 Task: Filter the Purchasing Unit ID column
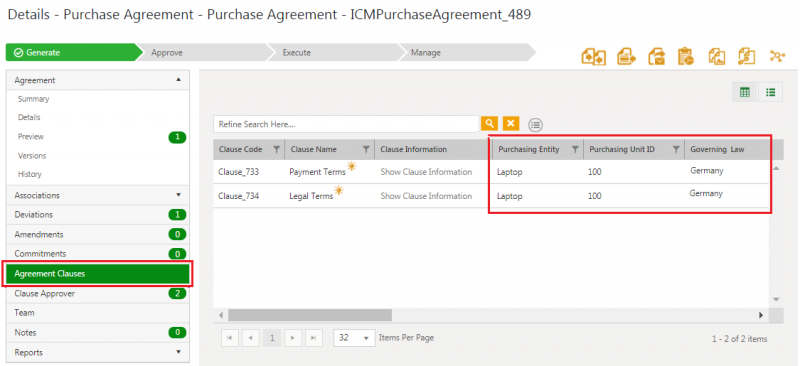tap(676, 150)
